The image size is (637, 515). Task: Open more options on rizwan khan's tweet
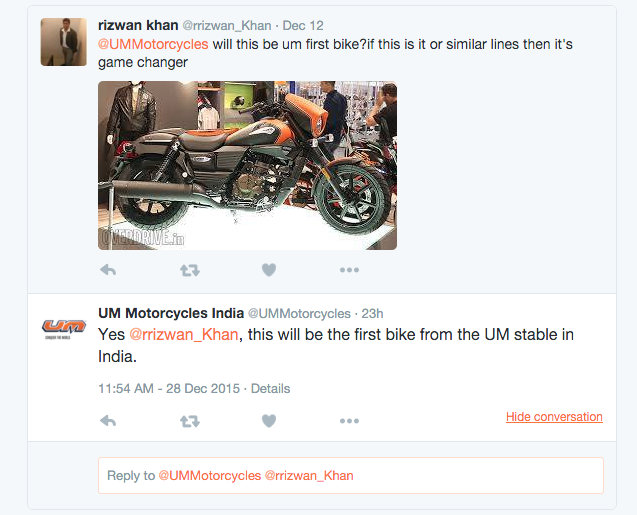point(349,270)
